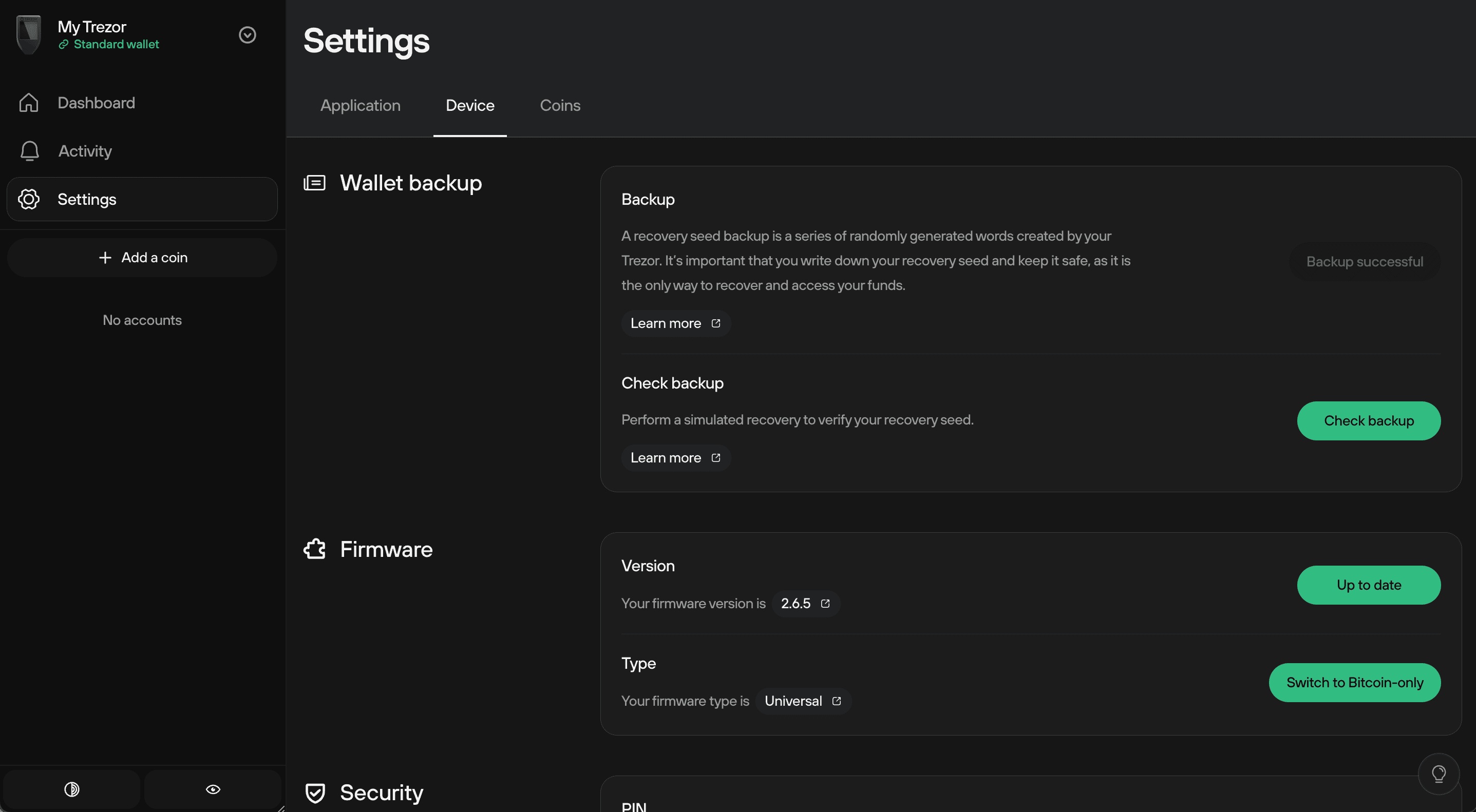This screenshot has height=812, width=1476.
Task: Click the Standard wallet label
Action: (x=116, y=44)
